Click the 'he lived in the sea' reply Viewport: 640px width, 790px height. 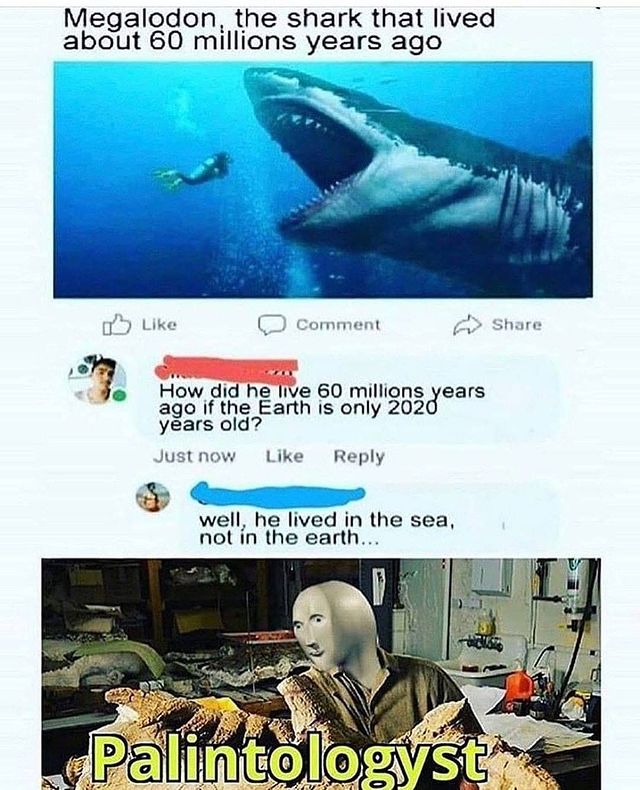coord(327,528)
